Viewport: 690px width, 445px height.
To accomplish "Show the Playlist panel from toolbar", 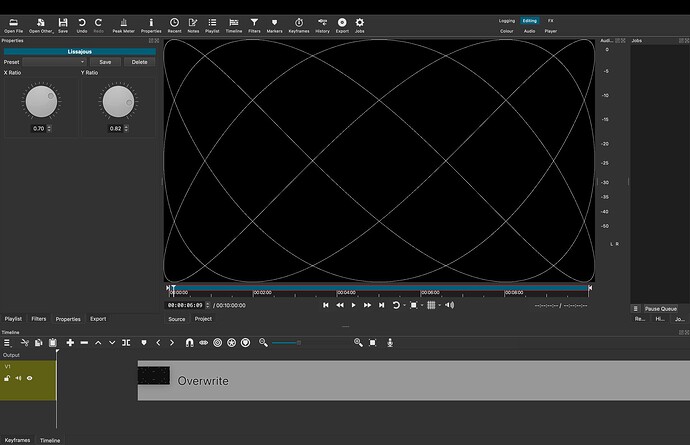I will 212,26.
